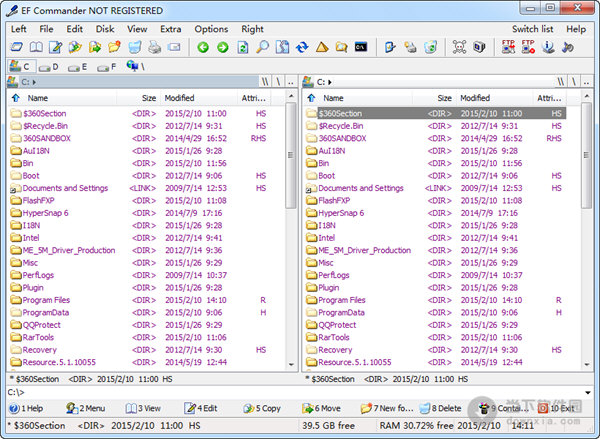Click the last toolbar icon after the anchor
Viewport: 600px width, 439px height.
568,47
